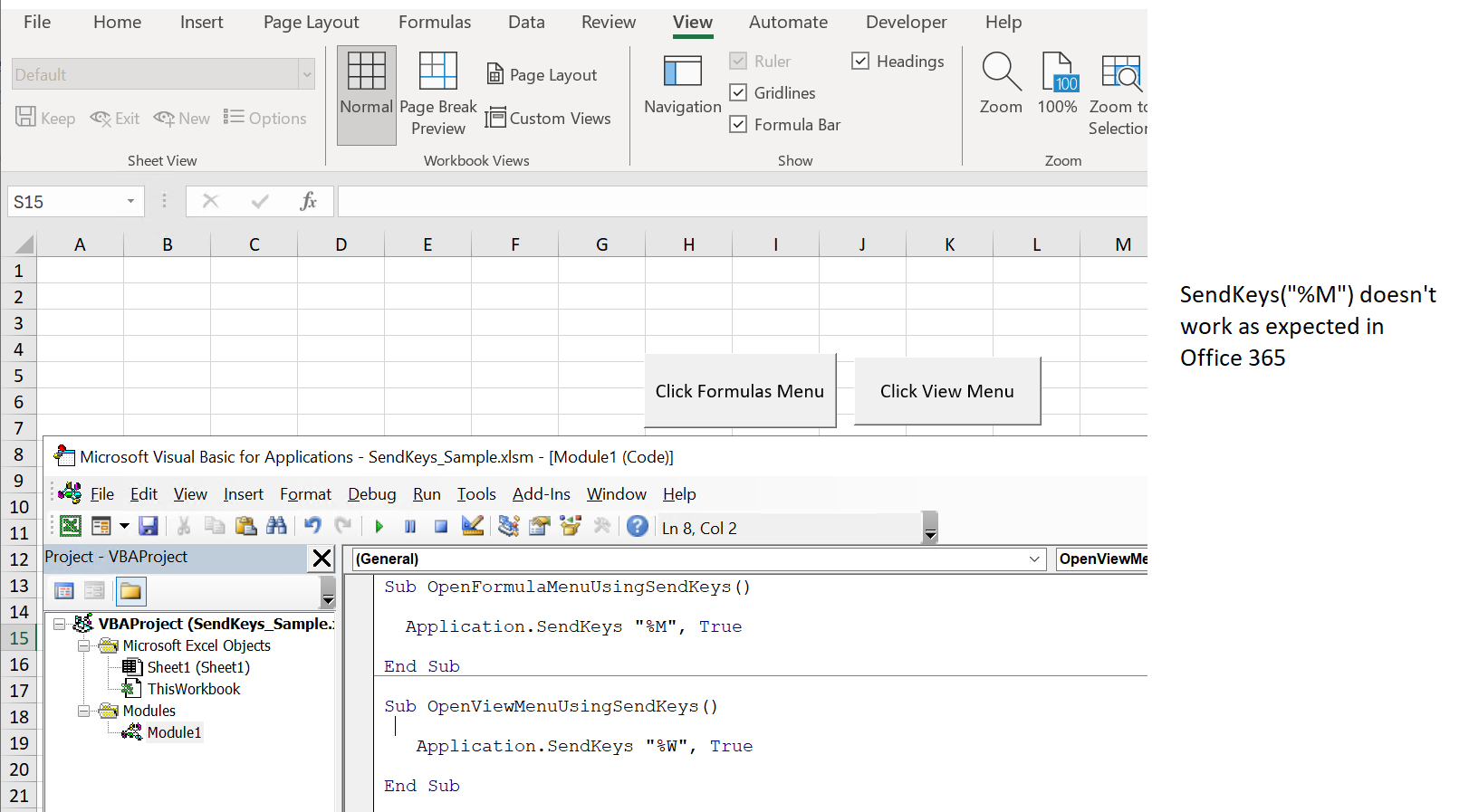Click the Project pane toolbar overflow arrow
This screenshot has height=812, width=1469.
[328, 592]
